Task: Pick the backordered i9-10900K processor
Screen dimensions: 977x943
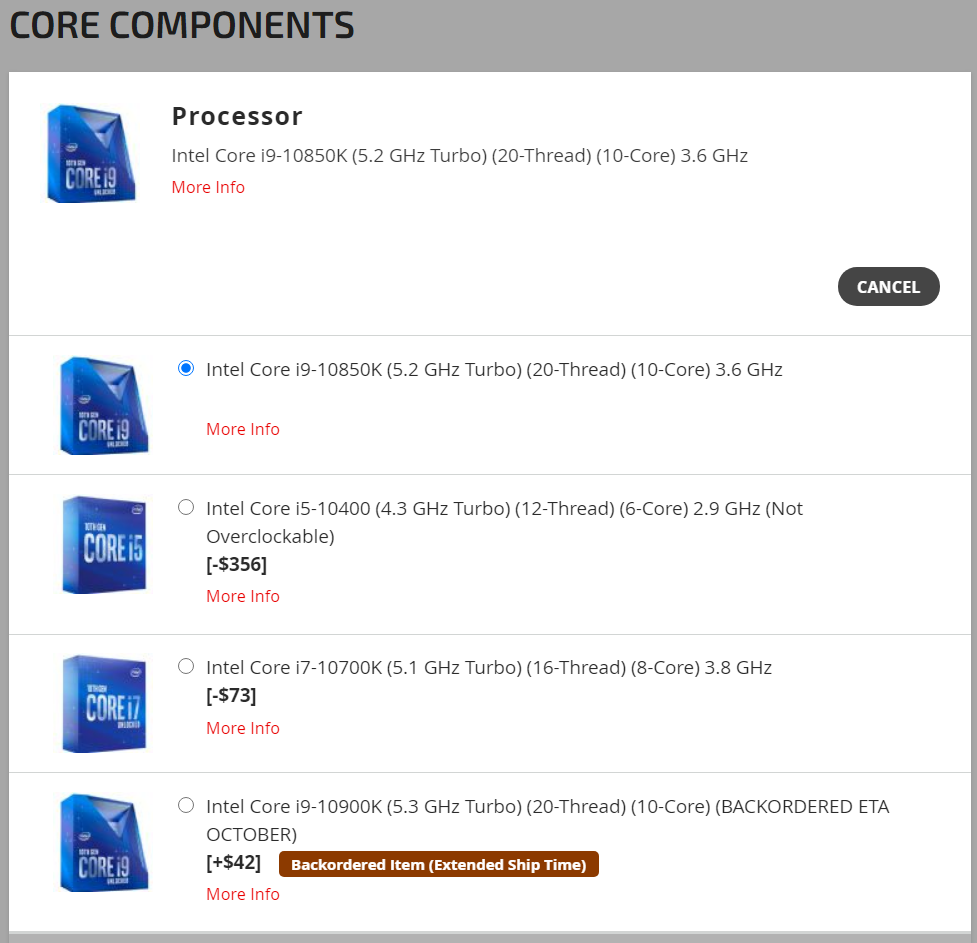Action: (x=186, y=805)
